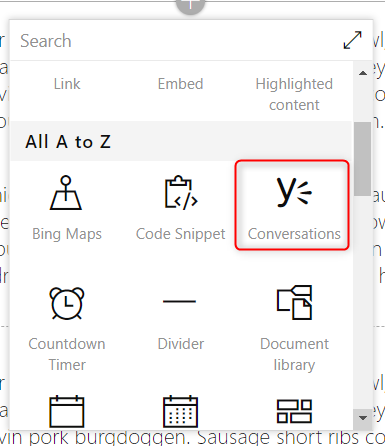Choose the Embed web part
Viewport: 385px width, 446px height.
click(x=180, y=84)
